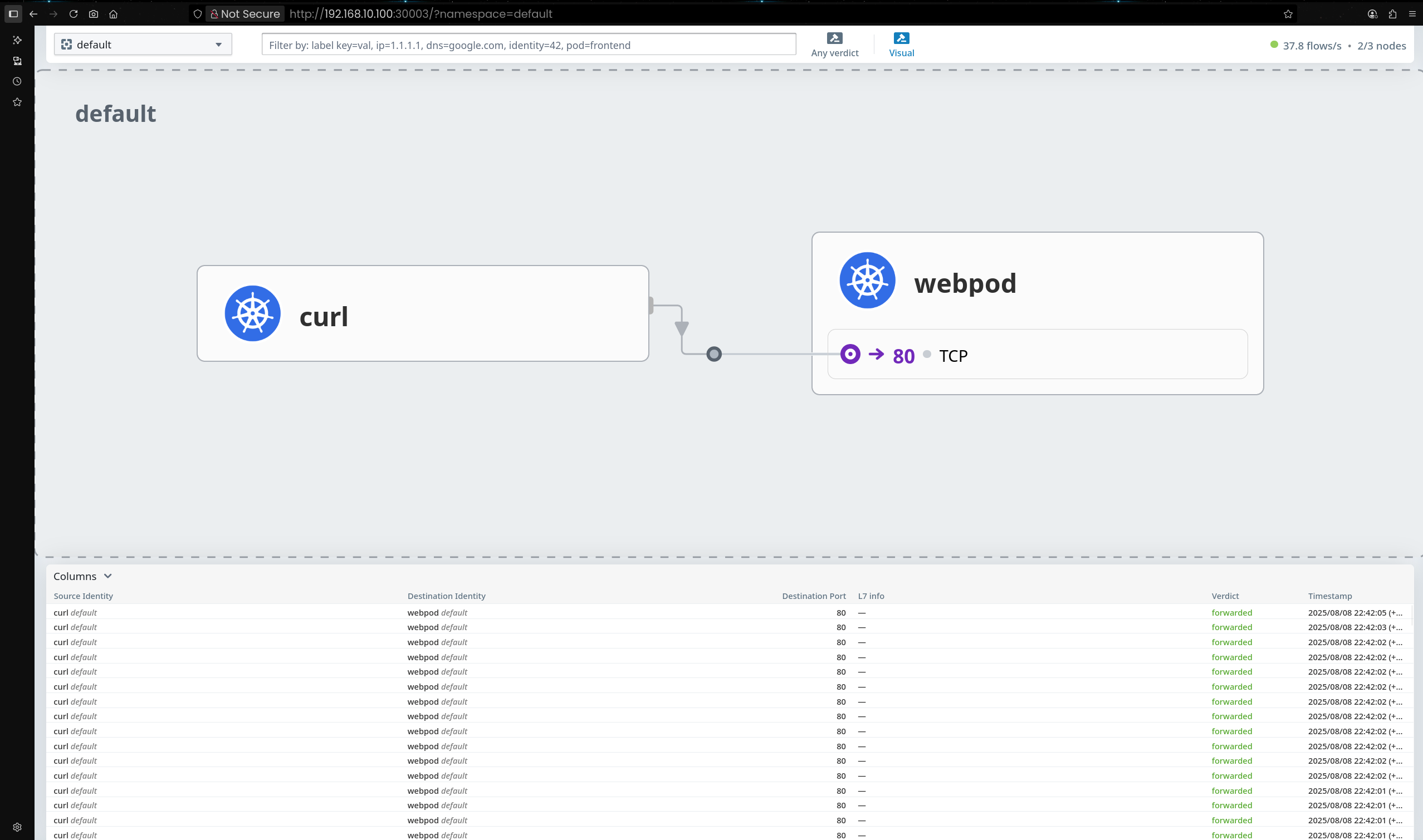Click the Source Identity column header
The width and height of the screenshot is (1423, 840).
point(83,596)
